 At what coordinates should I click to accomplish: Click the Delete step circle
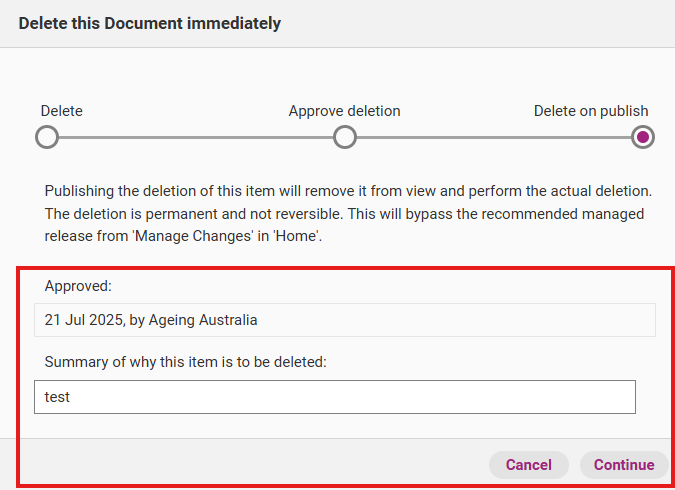[x=46, y=137]
